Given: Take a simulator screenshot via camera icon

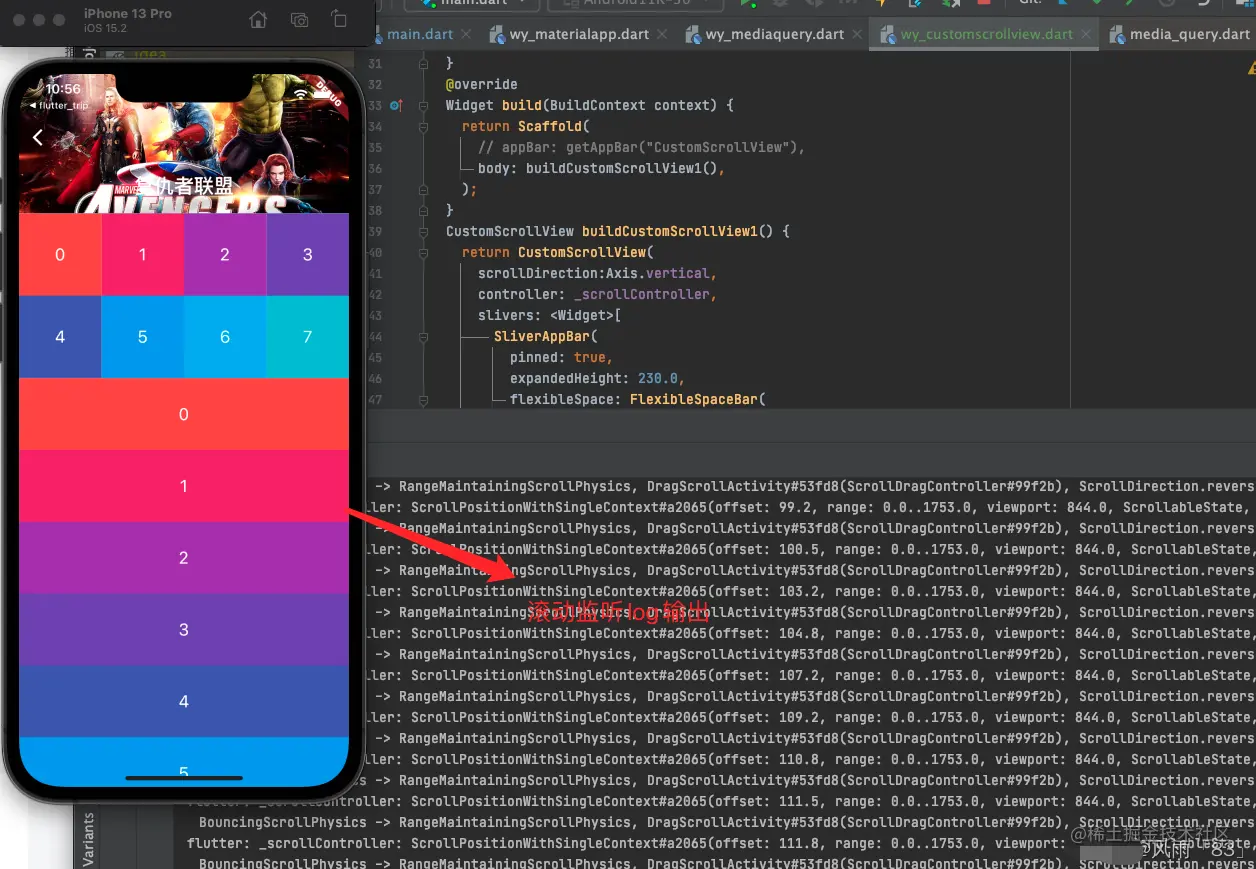Looking at the screenshot, I should pyautogui.click(x=299, y=20).
